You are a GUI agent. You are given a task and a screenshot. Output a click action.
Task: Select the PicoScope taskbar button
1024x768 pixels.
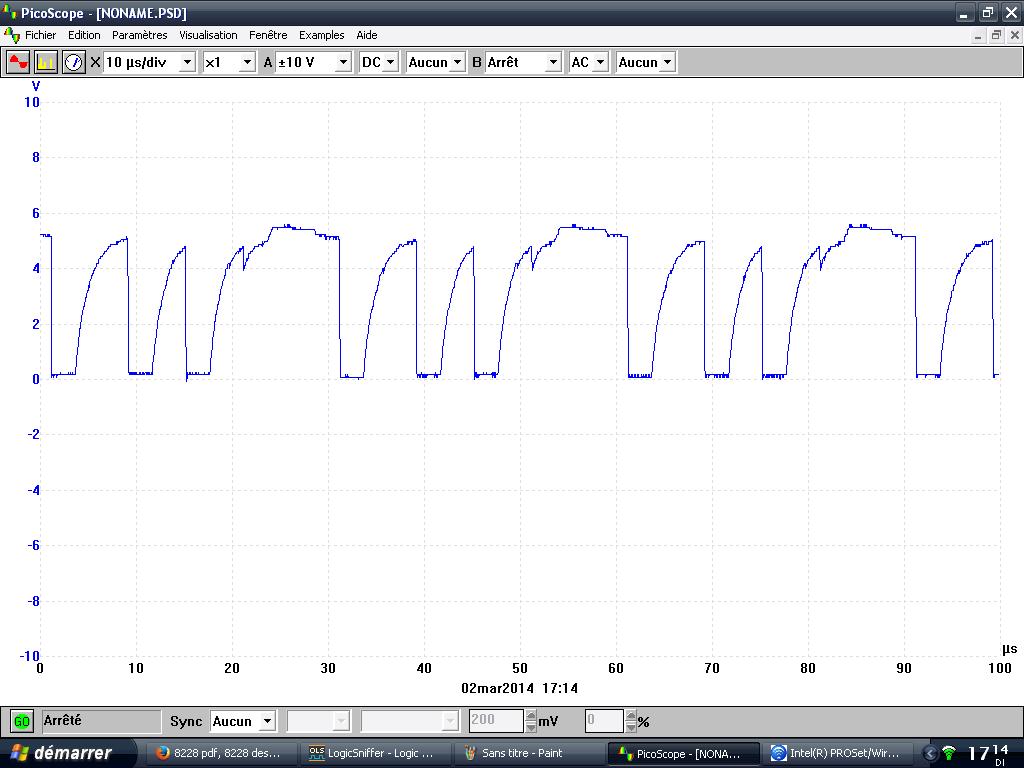pyautogui.click(x=684, y=754)
